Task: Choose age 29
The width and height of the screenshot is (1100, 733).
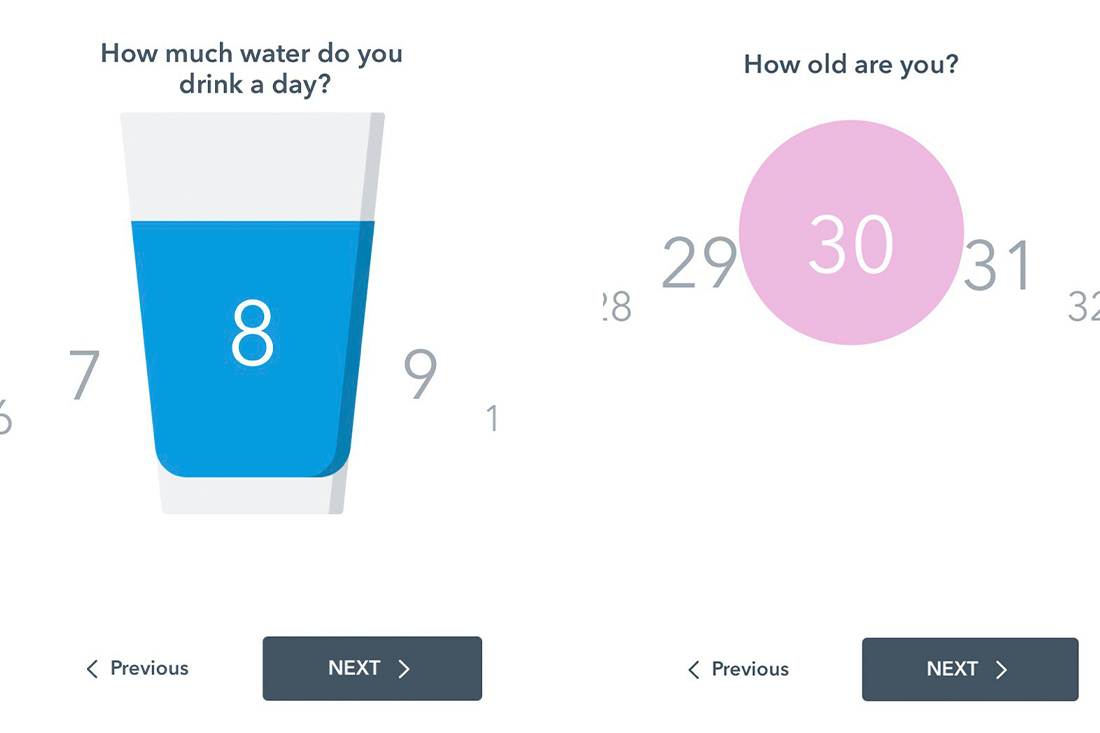Action: [x=699, y=264]
